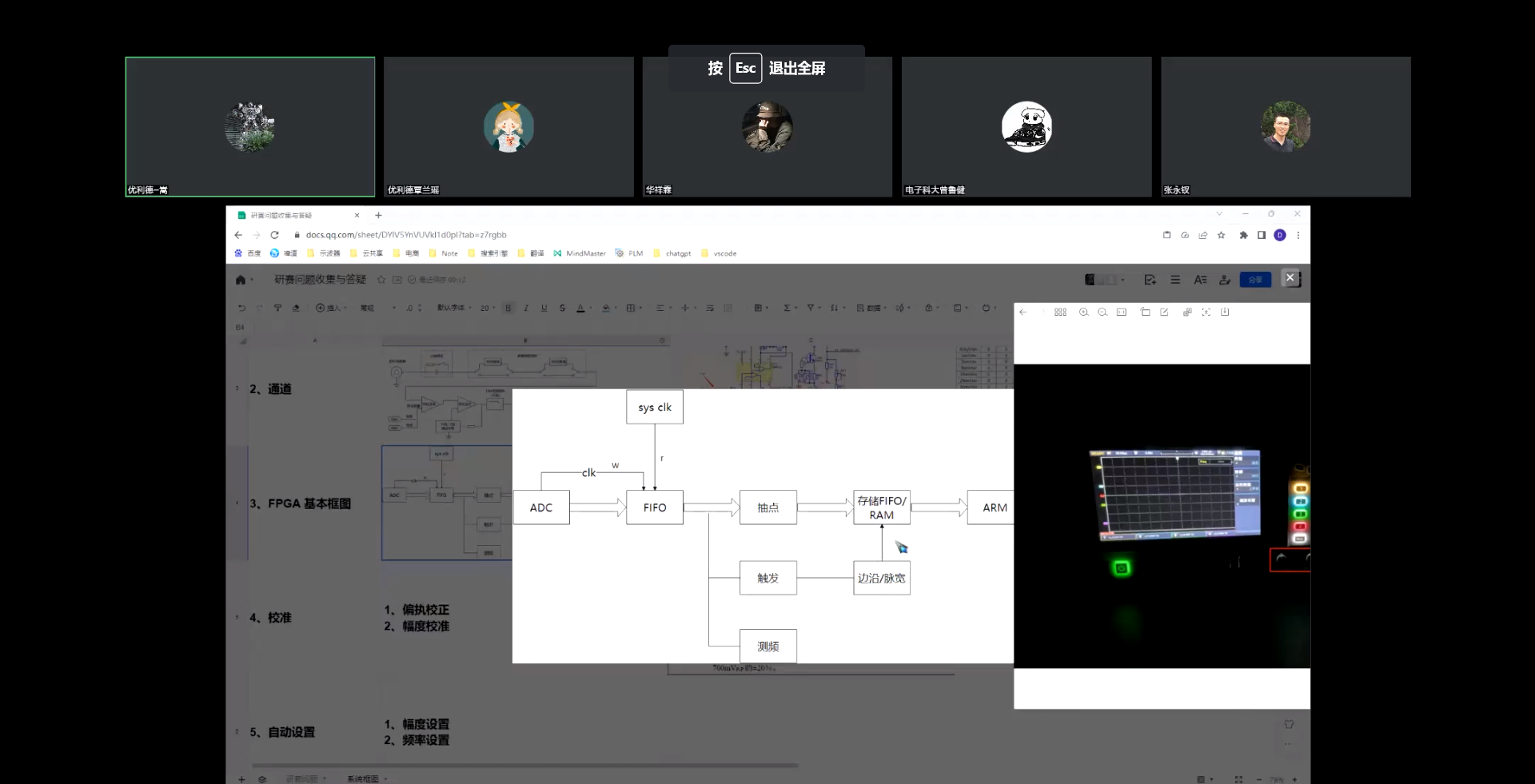1535x784 pixels.
Task: Toggle underline formatting in sheet toolbar
Action: [544, 308]
